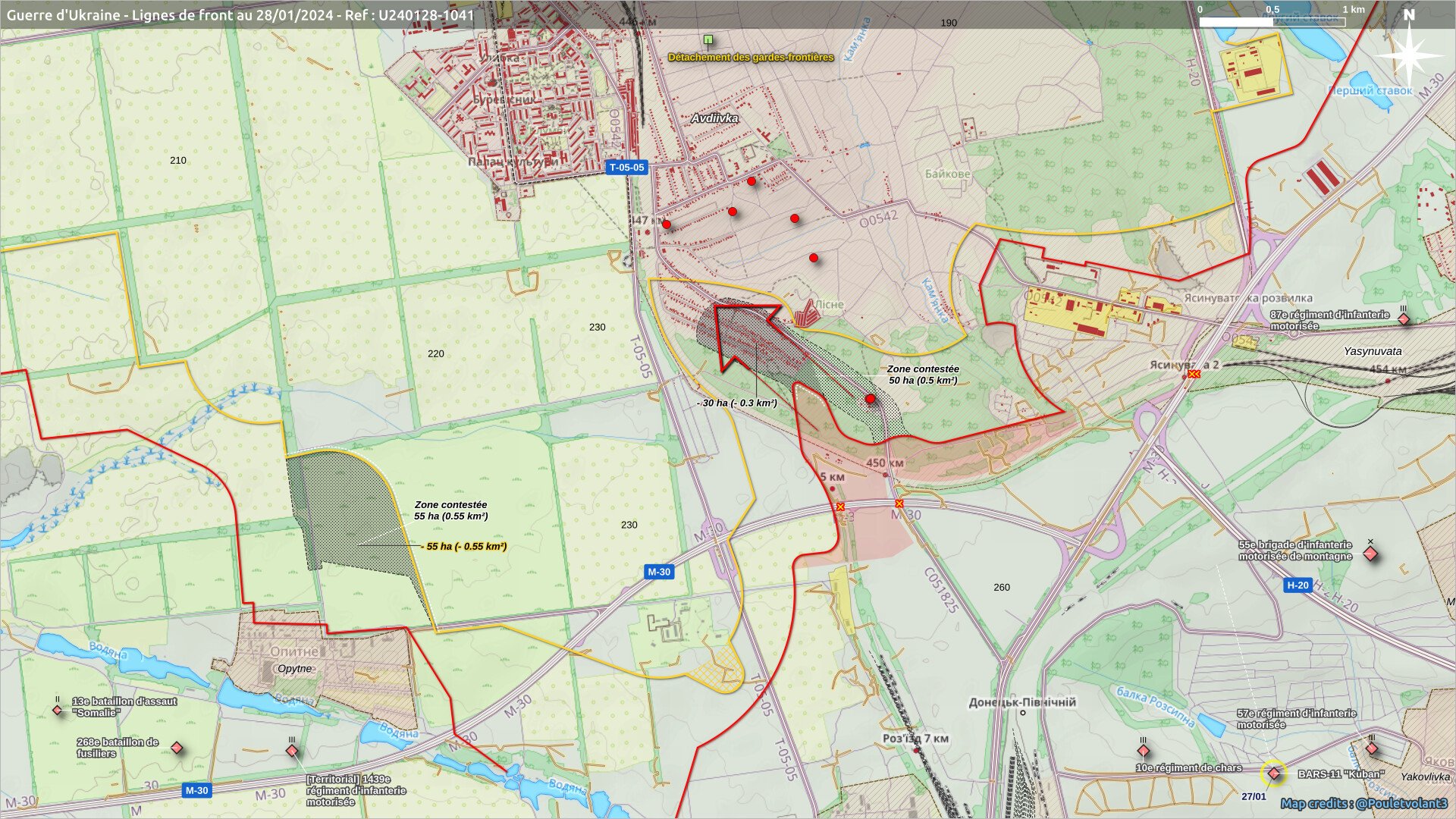Image resolution: width=1456 pixels, height=819 pixels.
Task: Click the Перший ставок pond label
Action: tap(1370, 90)
